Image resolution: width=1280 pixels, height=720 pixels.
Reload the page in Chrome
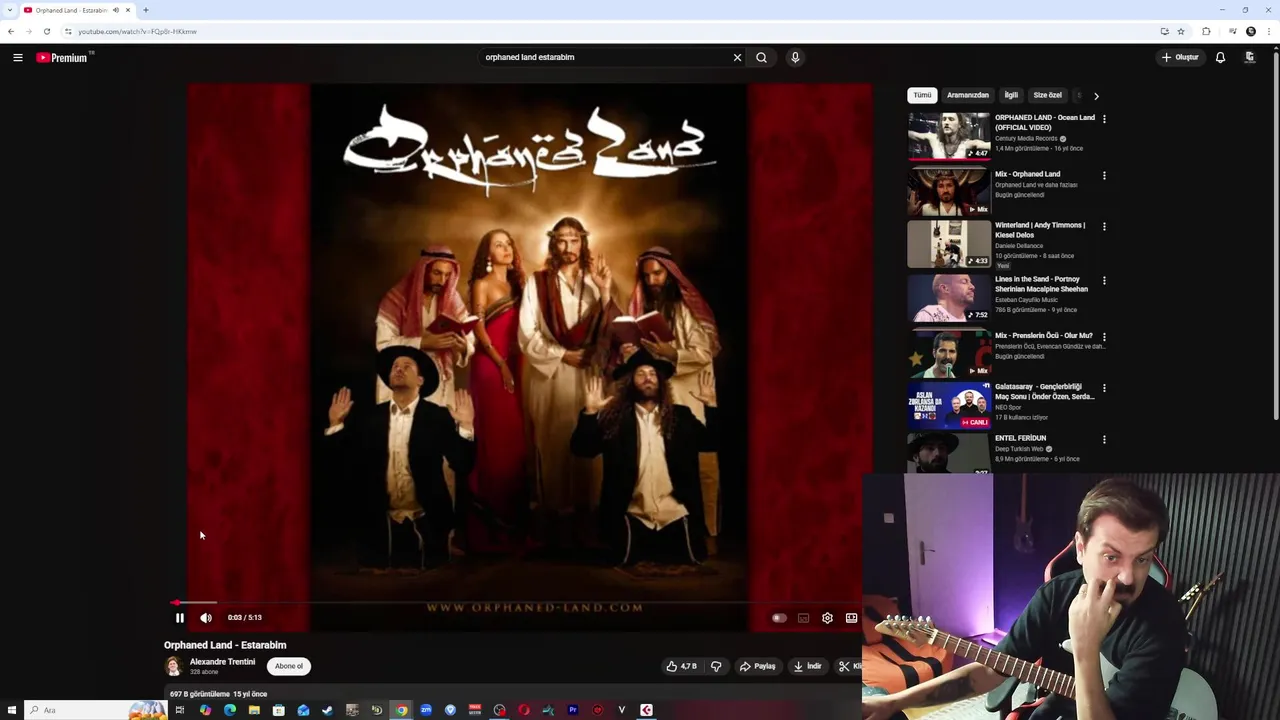coord(46,31)
